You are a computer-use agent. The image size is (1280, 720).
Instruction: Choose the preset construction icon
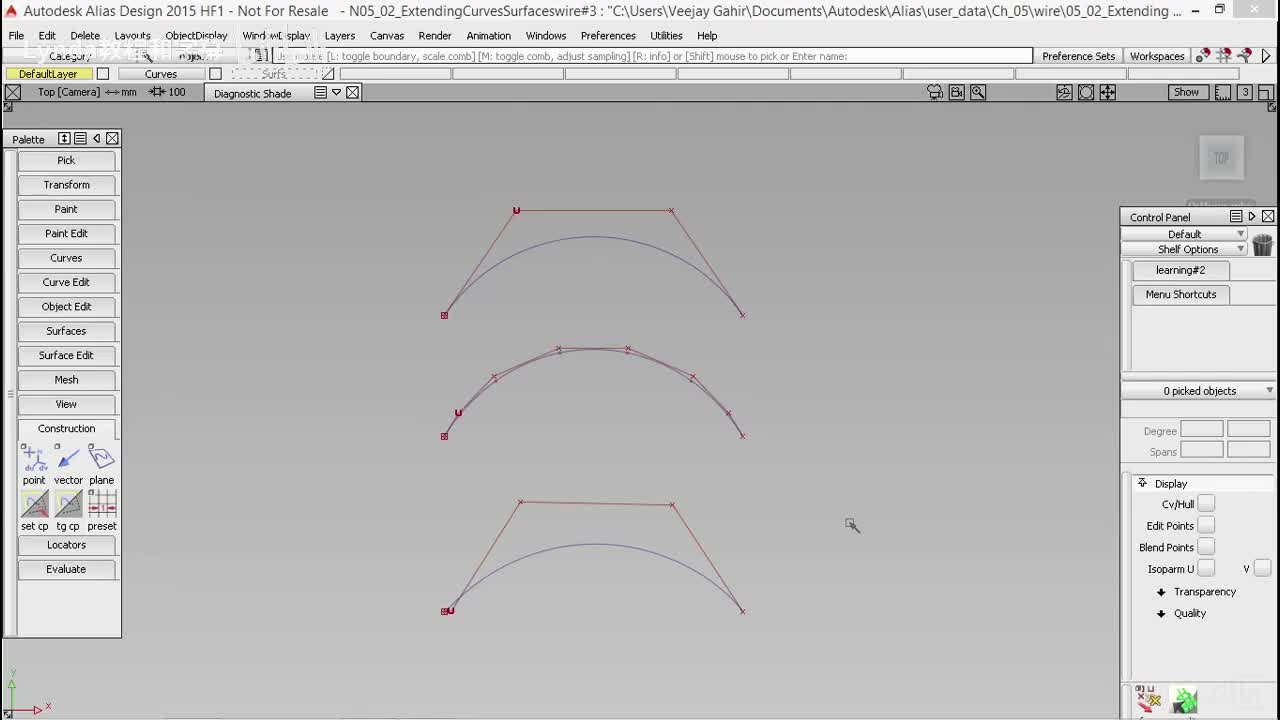pyautogui.click(x=102, y=504)
